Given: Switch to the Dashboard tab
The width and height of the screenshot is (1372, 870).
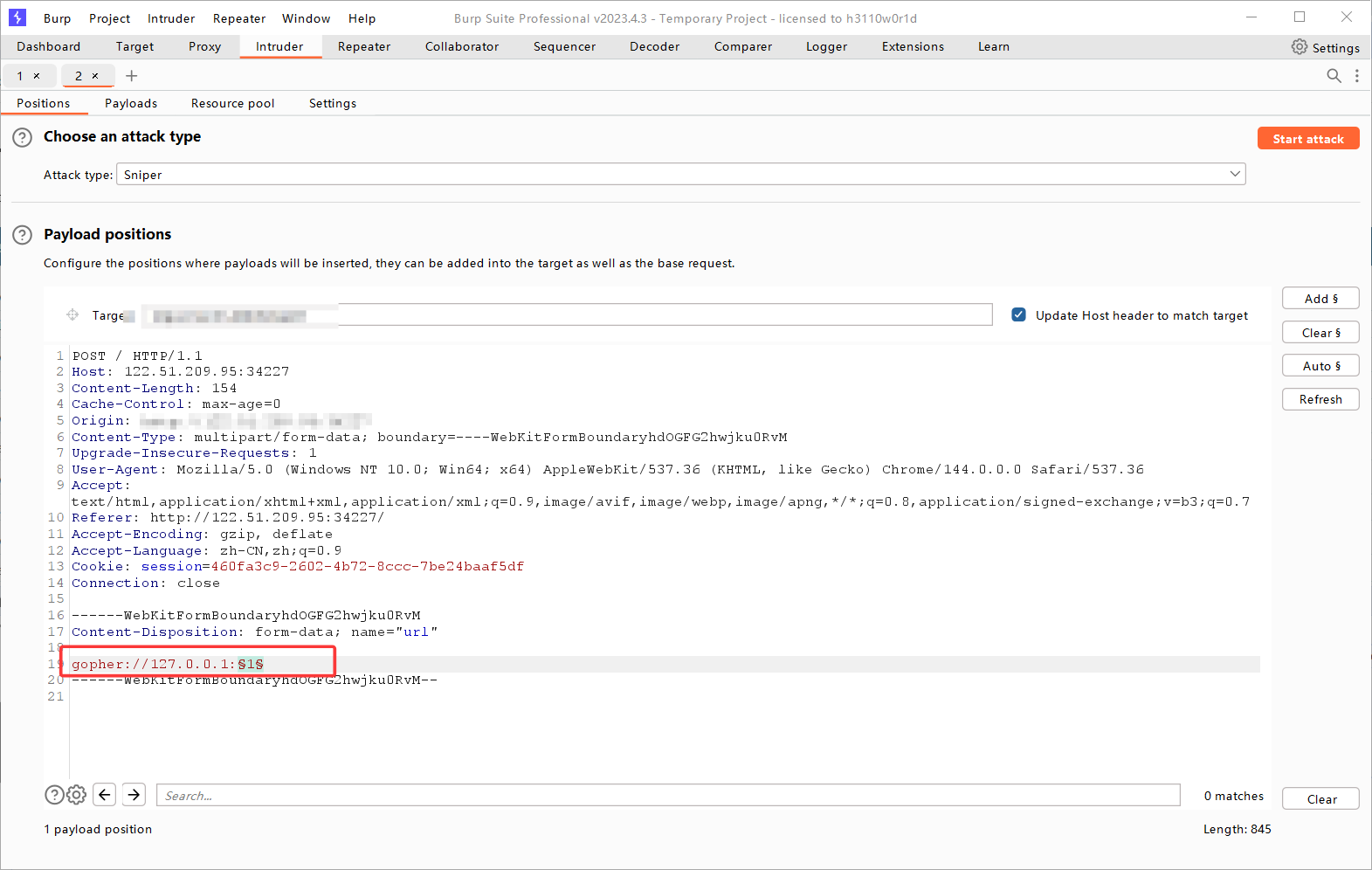Looking at the screenshot, I should 49,47.
